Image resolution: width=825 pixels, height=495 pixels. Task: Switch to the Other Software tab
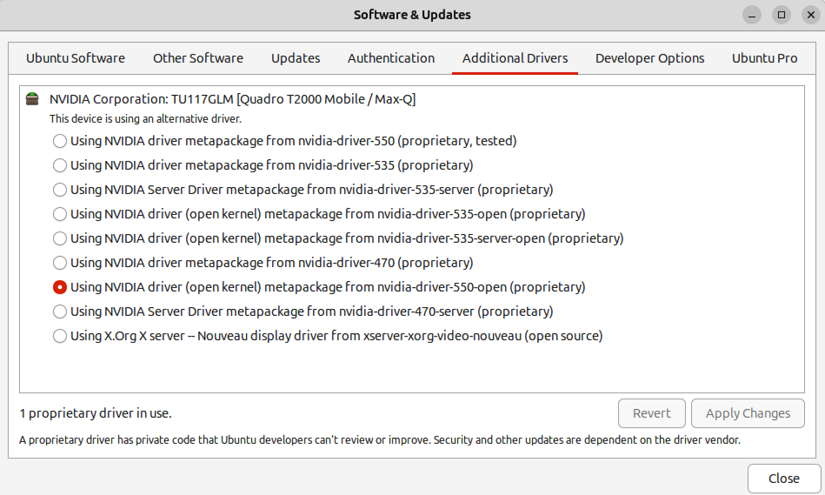pos(198,58)
